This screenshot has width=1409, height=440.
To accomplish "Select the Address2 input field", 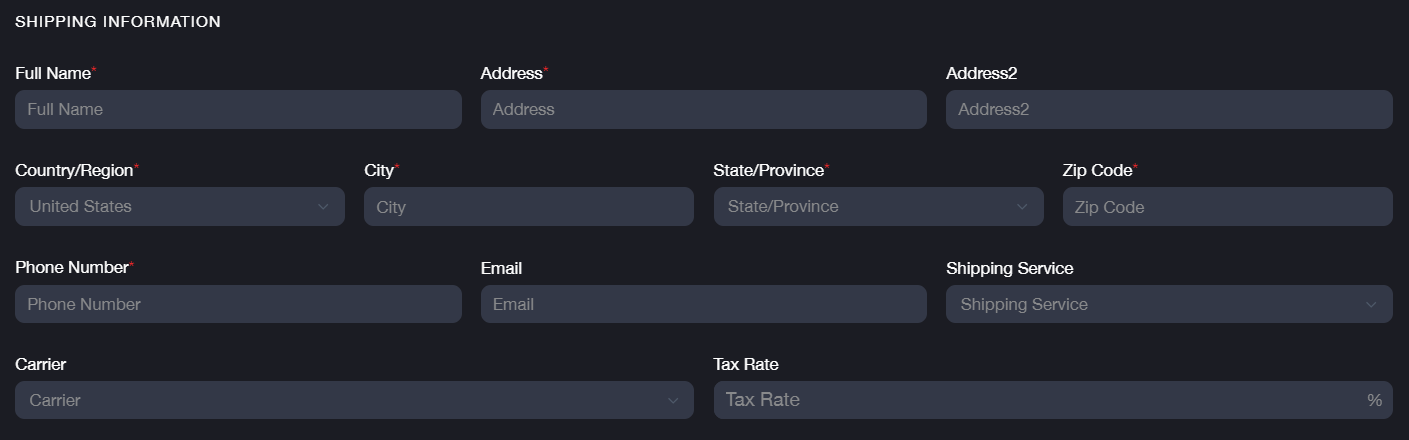I will pyautogui.click(x=1168, y=109).
